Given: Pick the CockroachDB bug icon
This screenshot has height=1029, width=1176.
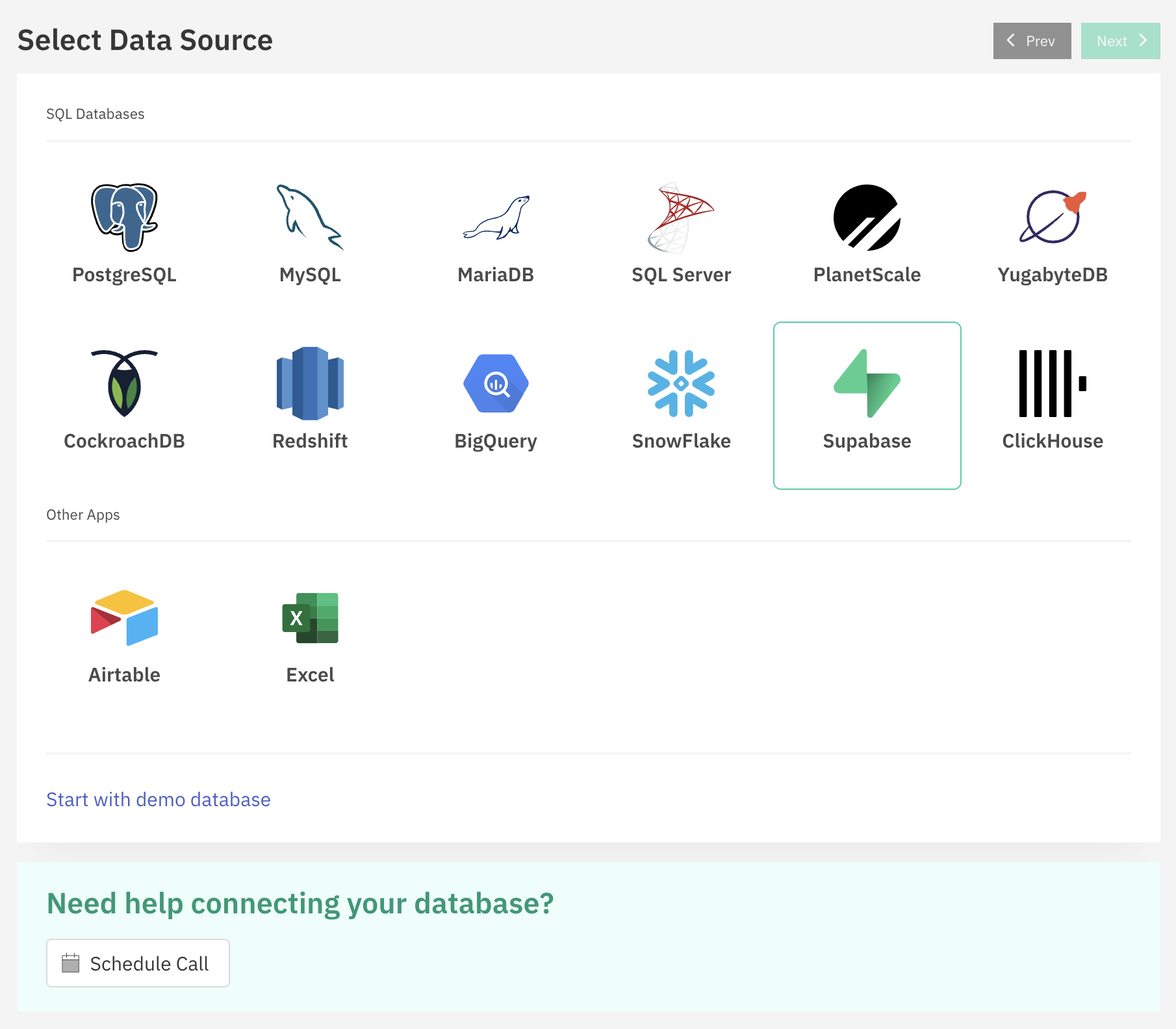Looking at the screenshot, I should [x=124, y=383].
